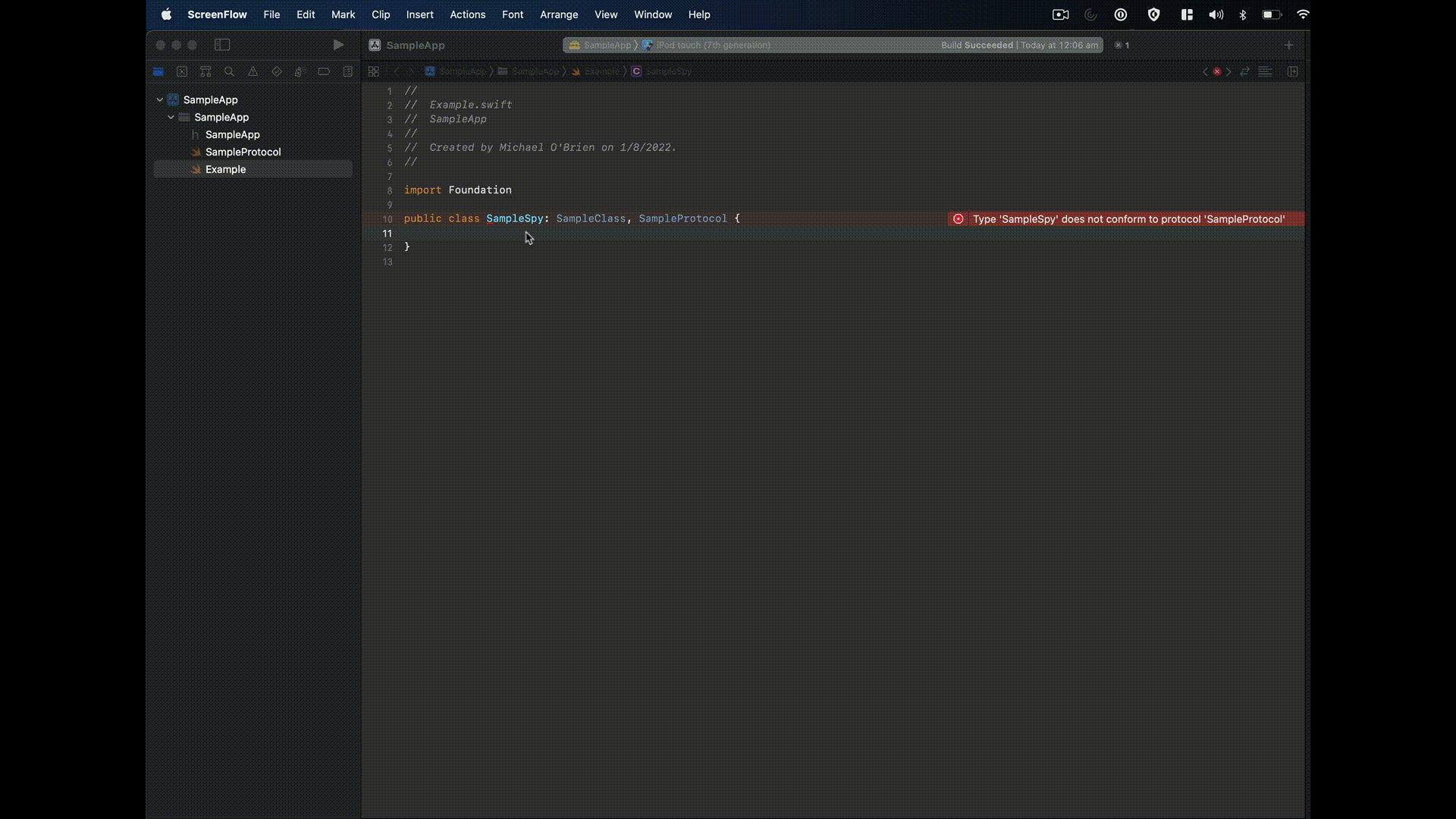Open the related items grid menu
Image resolution: width=1456 pixels, height=819 pixels.
373,71
